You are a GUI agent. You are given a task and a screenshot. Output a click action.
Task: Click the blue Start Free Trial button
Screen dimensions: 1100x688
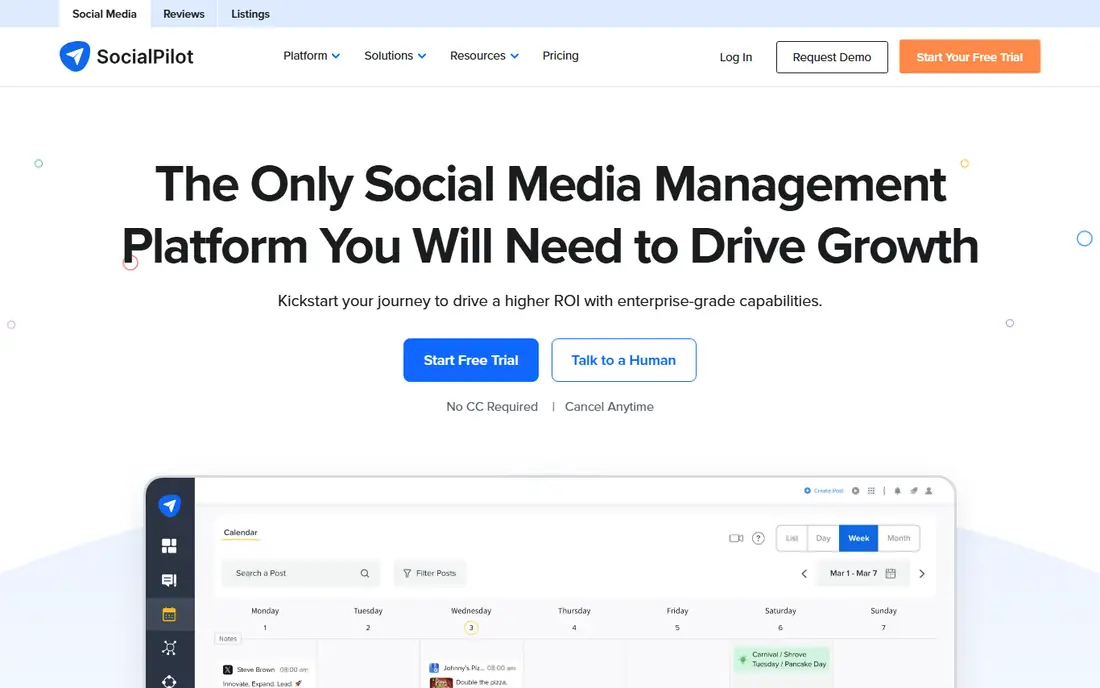(x=471, y=360)
